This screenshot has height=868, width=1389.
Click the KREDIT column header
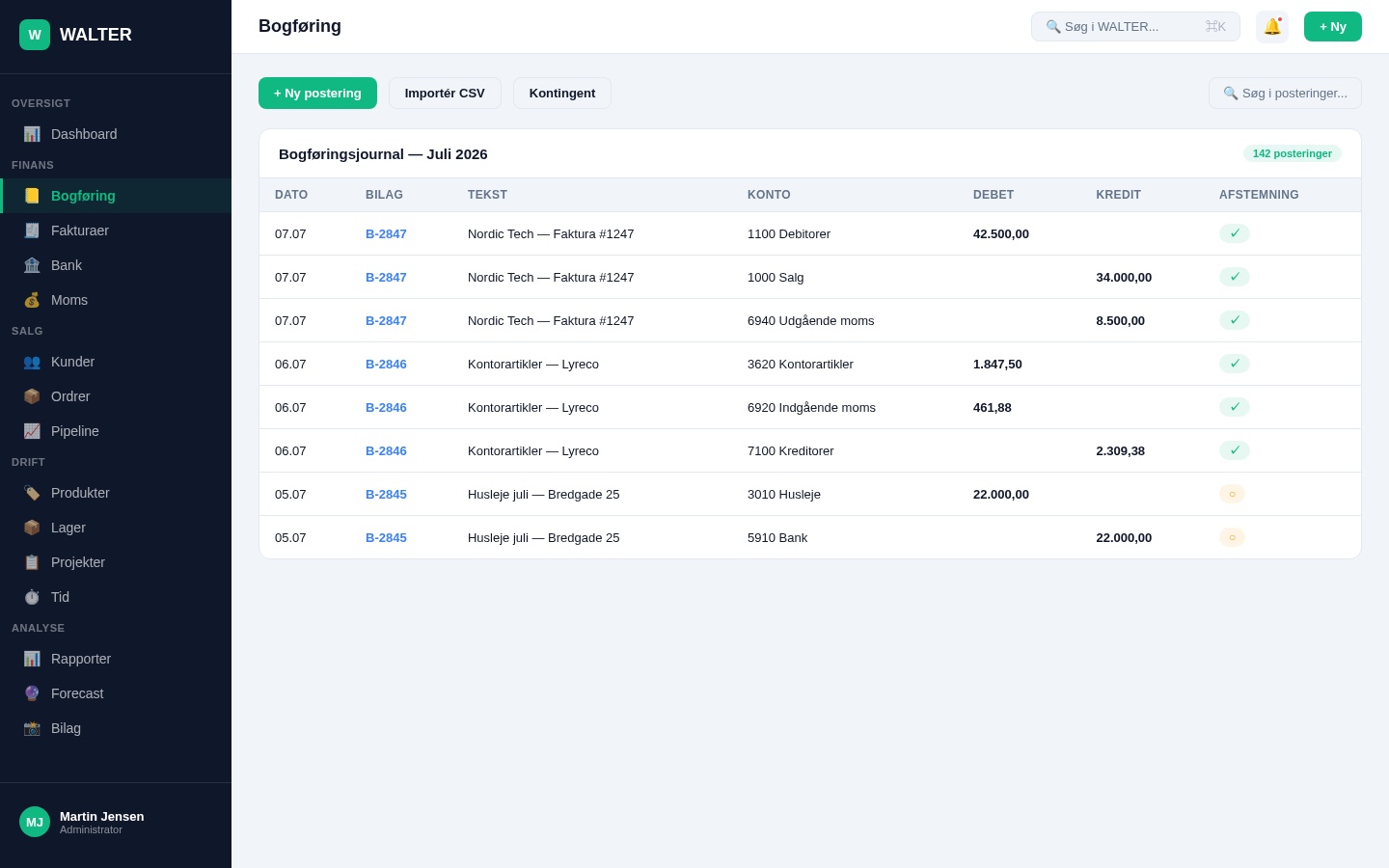click(x=1119, y=195)
